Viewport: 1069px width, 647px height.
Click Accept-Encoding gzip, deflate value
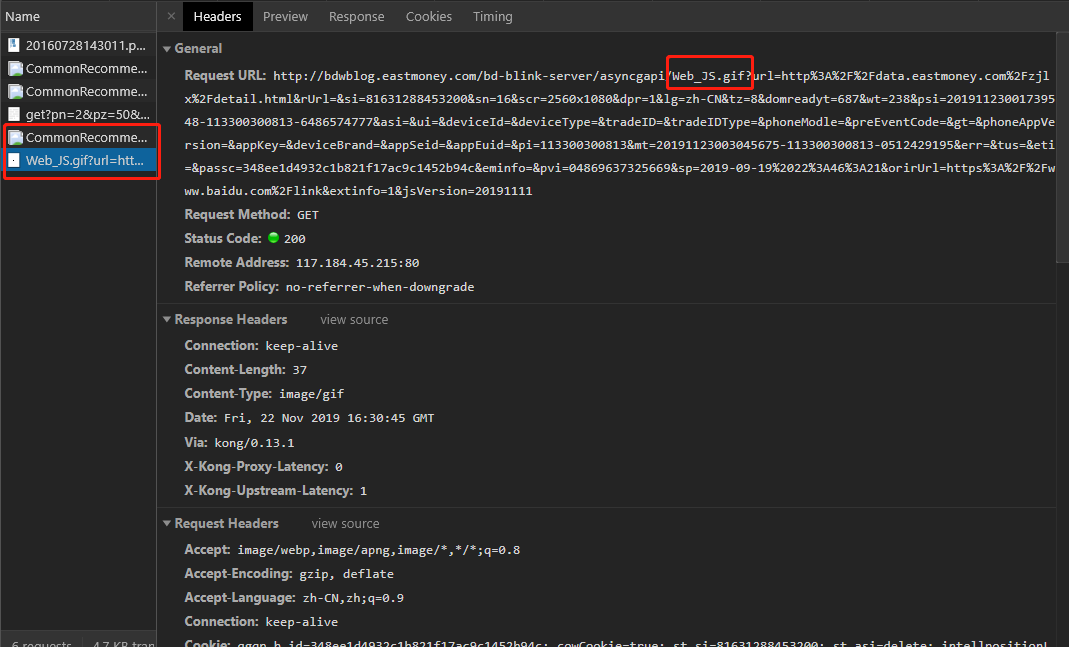[346, 574]
